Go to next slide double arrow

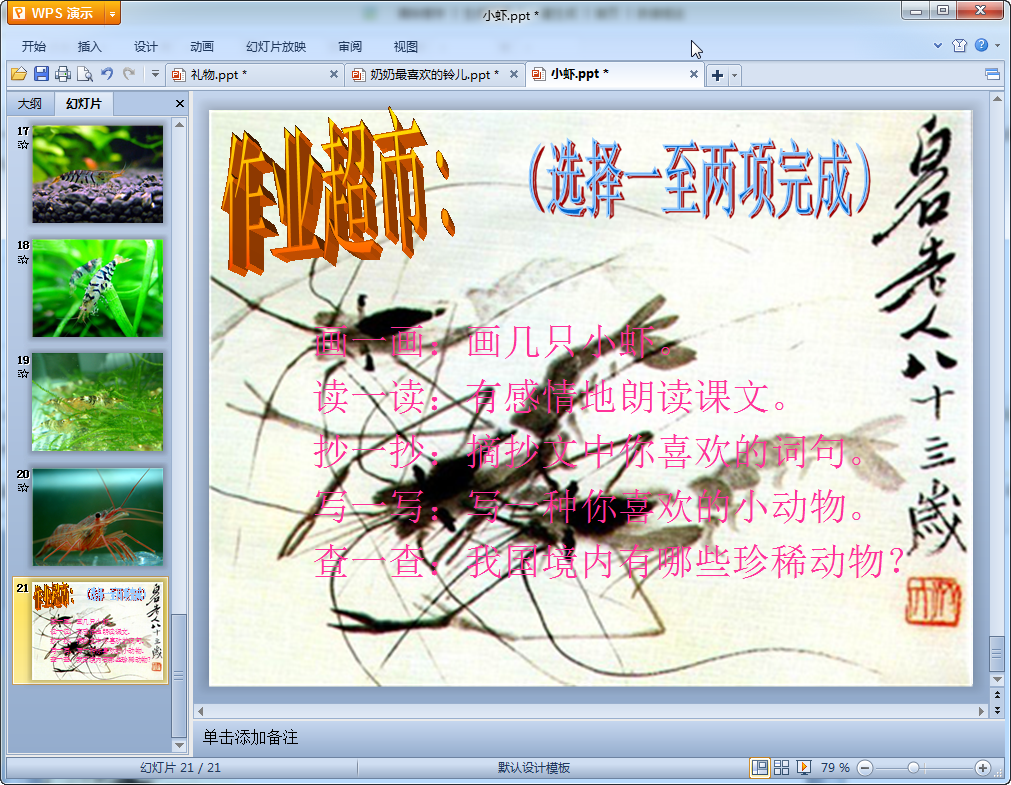997,710
